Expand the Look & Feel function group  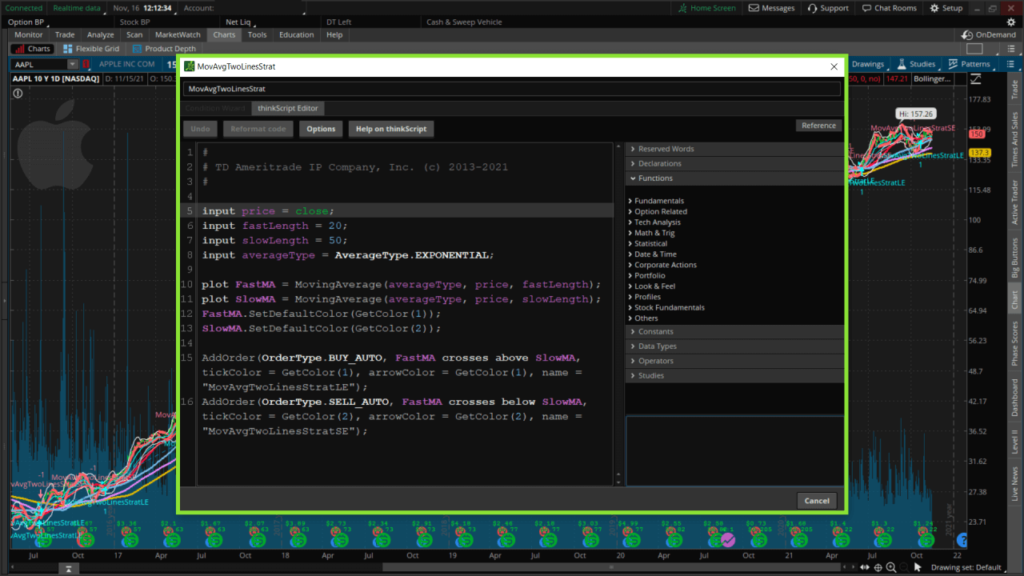tap(652, 286)
